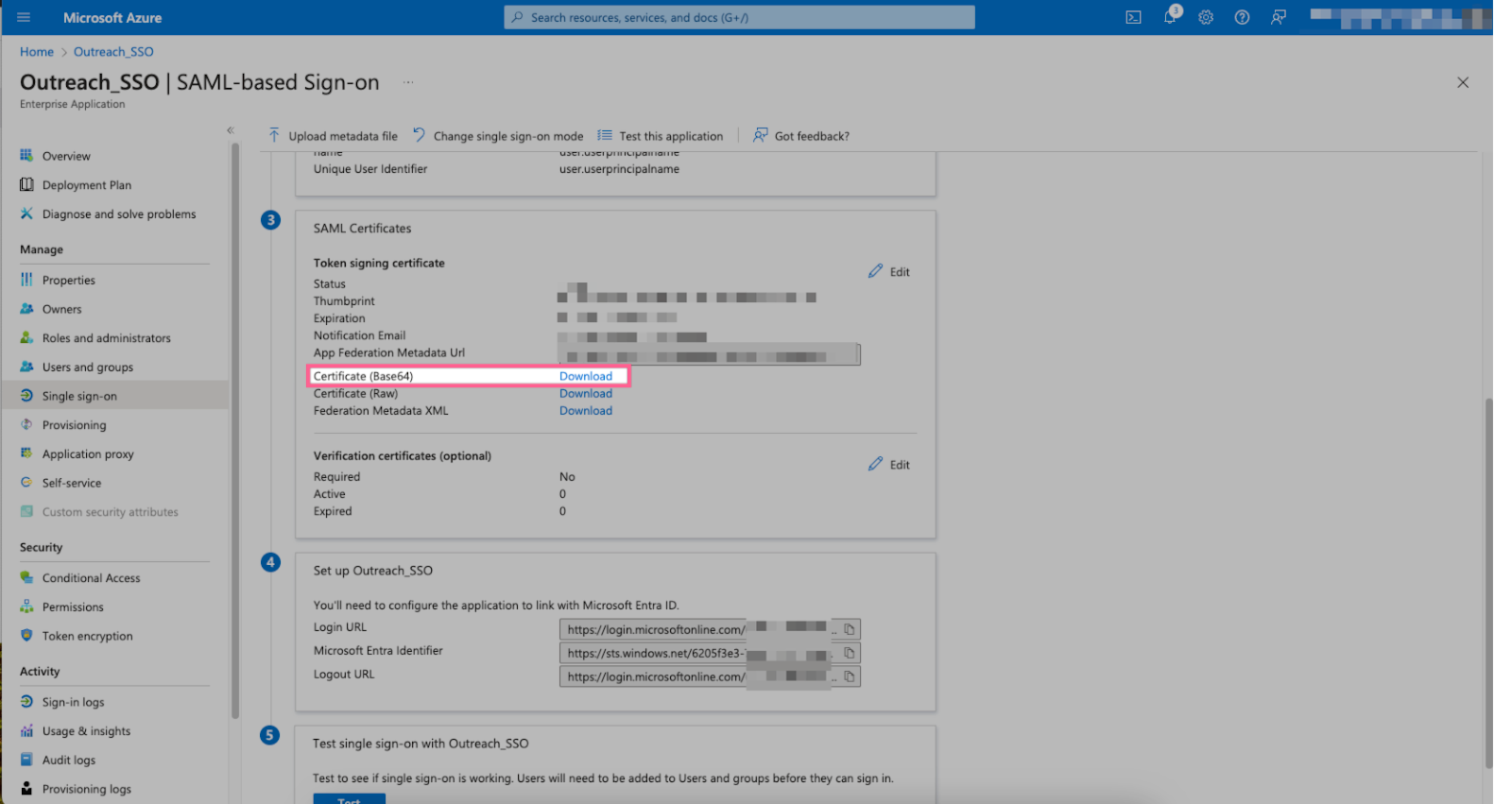Viewport: 1512px width, 804px height.
Task: Click Got feedback? in the toolbar
Action: pyautogui.click(x=801, y=136)
